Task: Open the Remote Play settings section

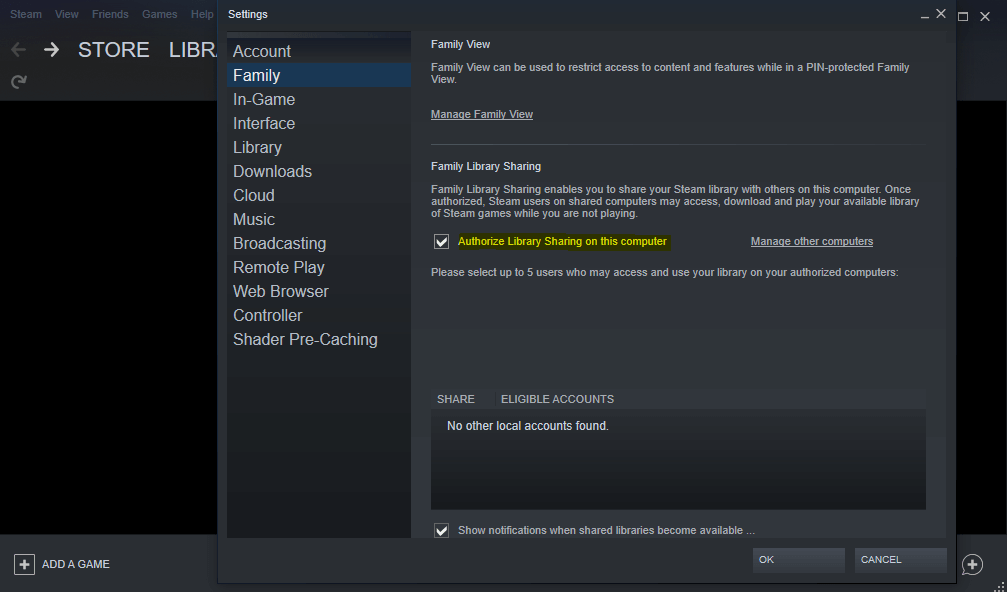Action: click(279, 267)
